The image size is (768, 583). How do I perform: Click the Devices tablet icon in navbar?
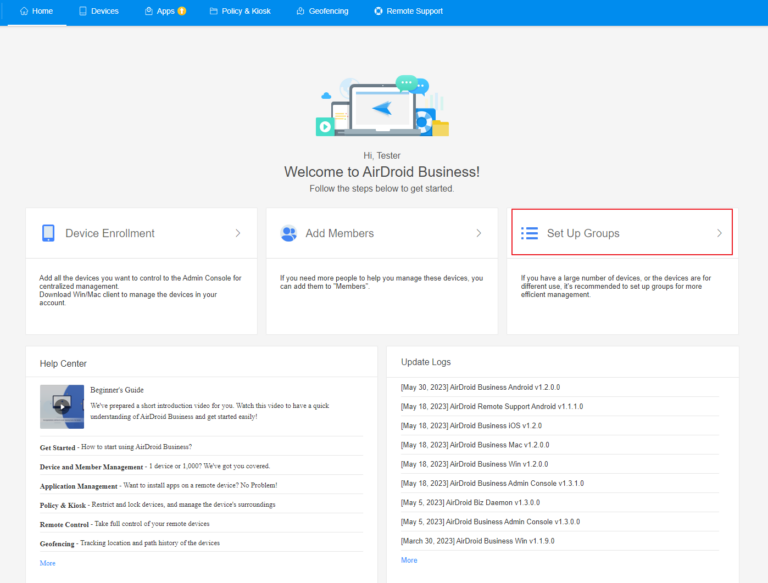[83, 11]
